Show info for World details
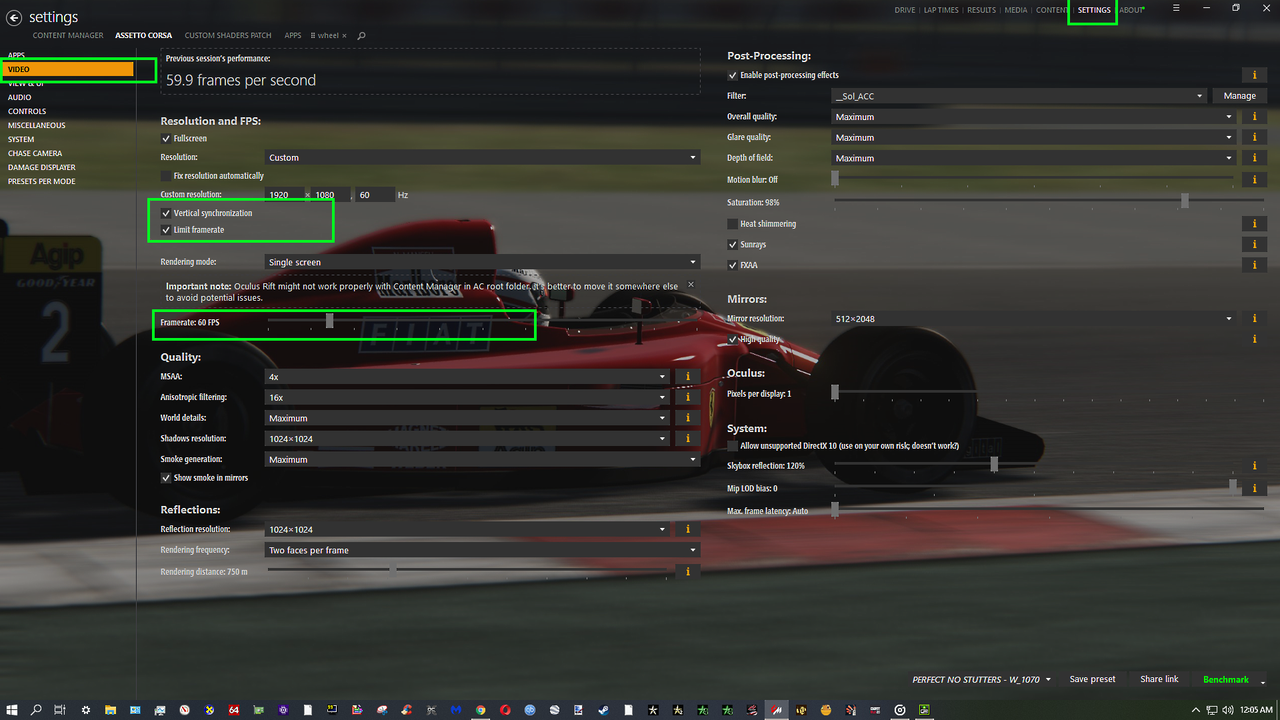The width and height of the screenshot is (1280, 720). 687,418
